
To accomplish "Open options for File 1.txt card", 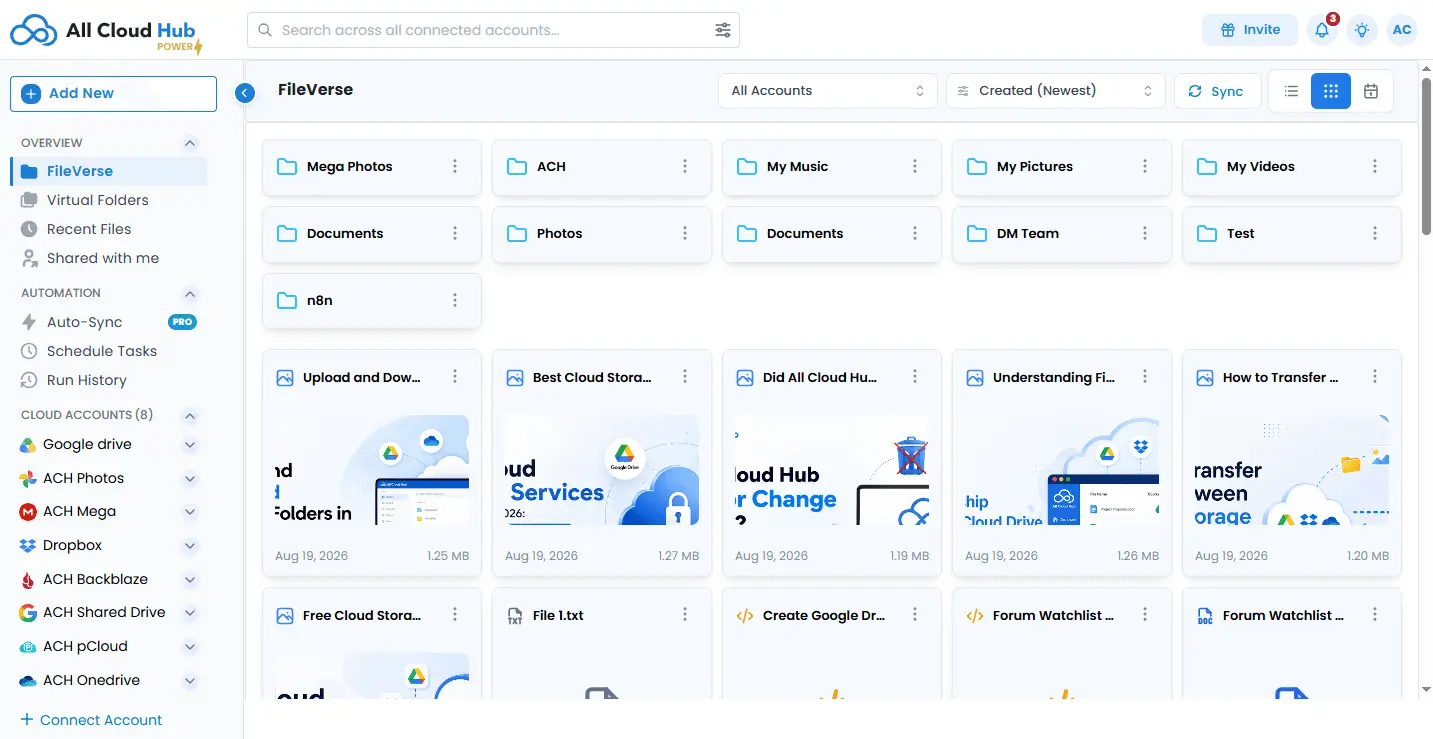I will coord(685,615).
